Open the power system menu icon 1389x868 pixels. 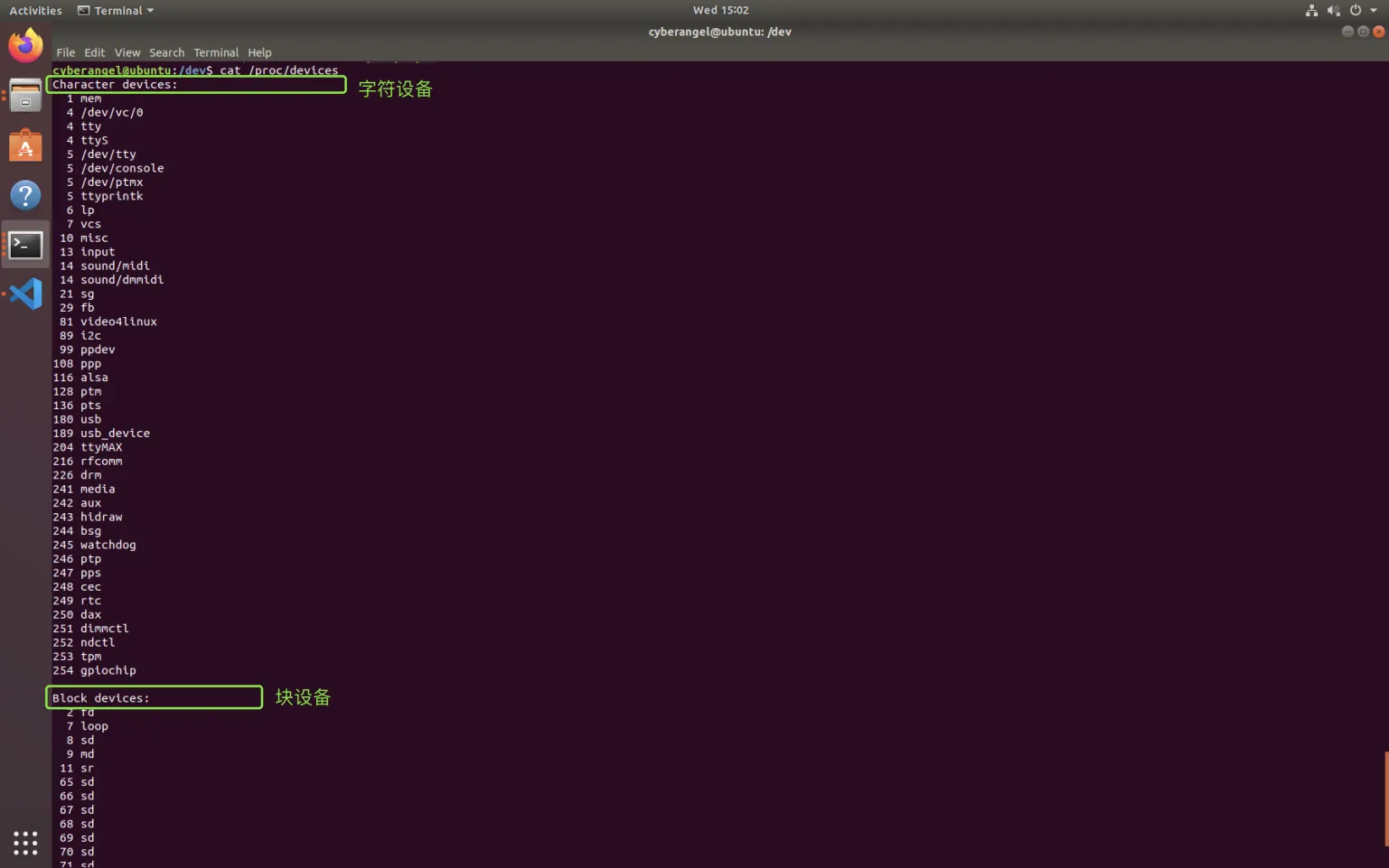pyautogui.click(x=1355, y=11)
